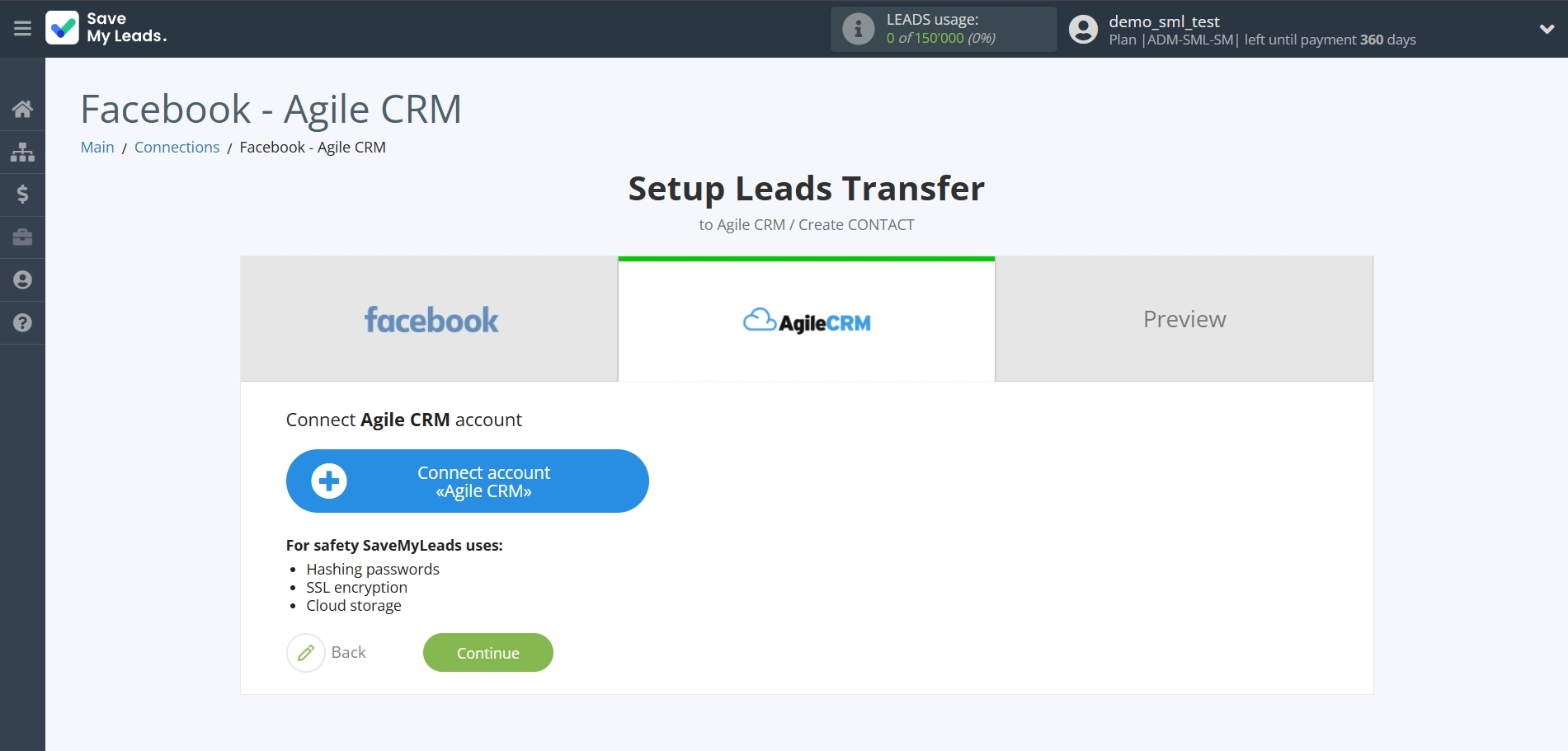1568x751 pixels.
Task: Click the LEADS usage info icon
Action: point(858,30)
